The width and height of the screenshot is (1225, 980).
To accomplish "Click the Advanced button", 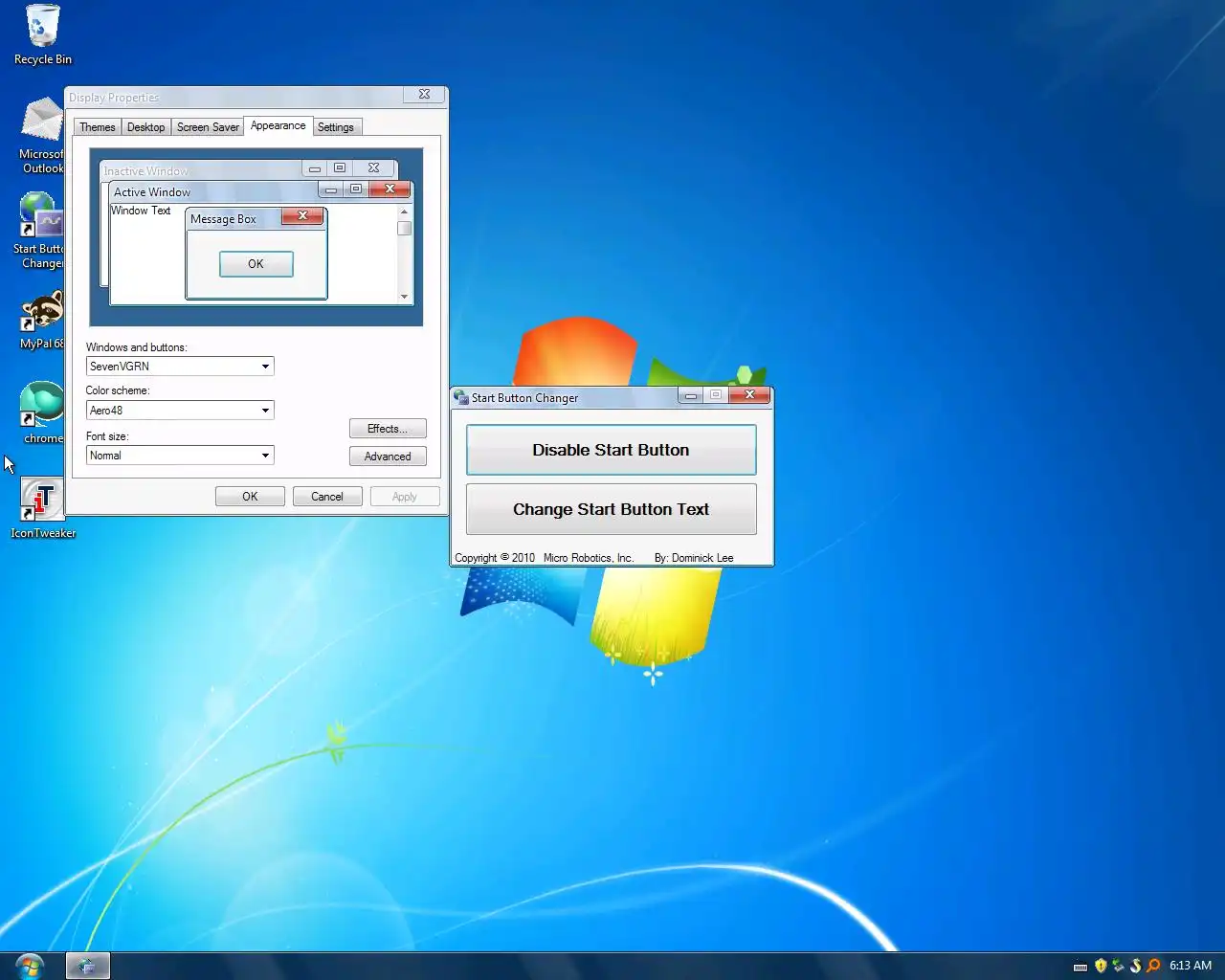I will coord(388,457).
